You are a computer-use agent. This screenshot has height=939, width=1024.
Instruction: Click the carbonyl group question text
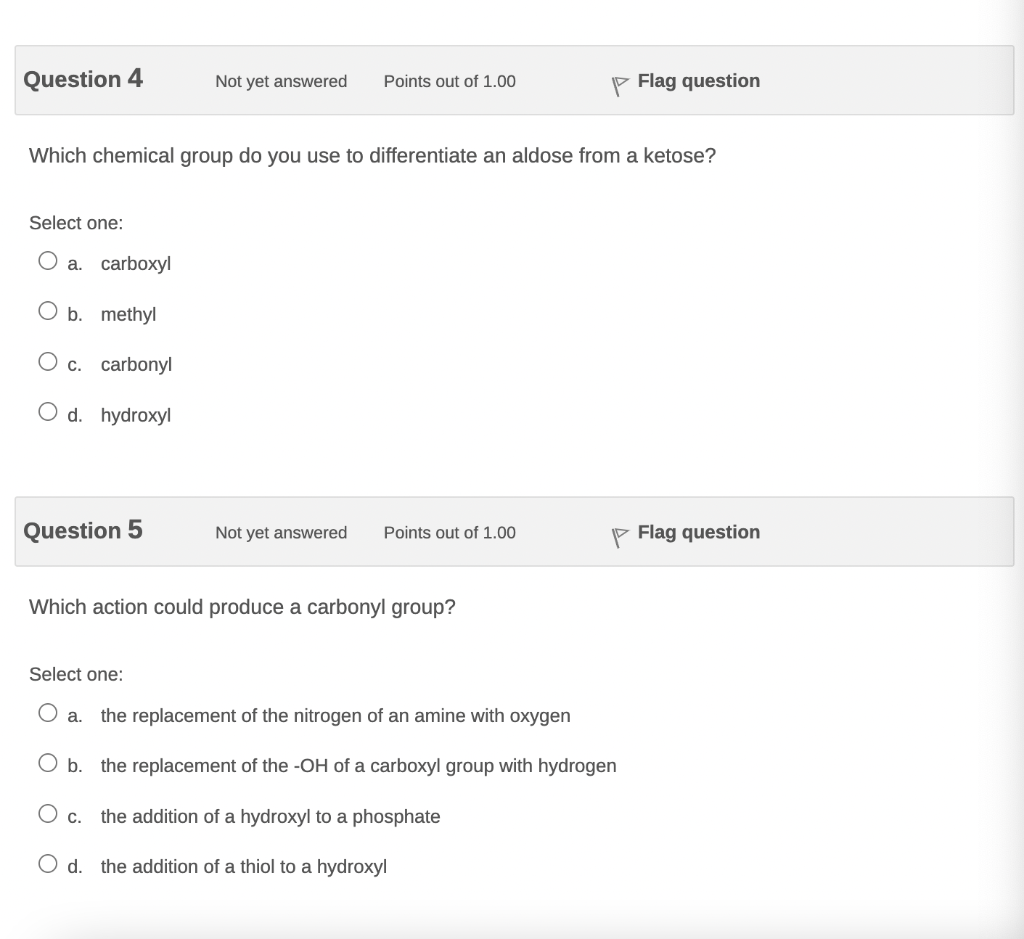click(242, 607)
